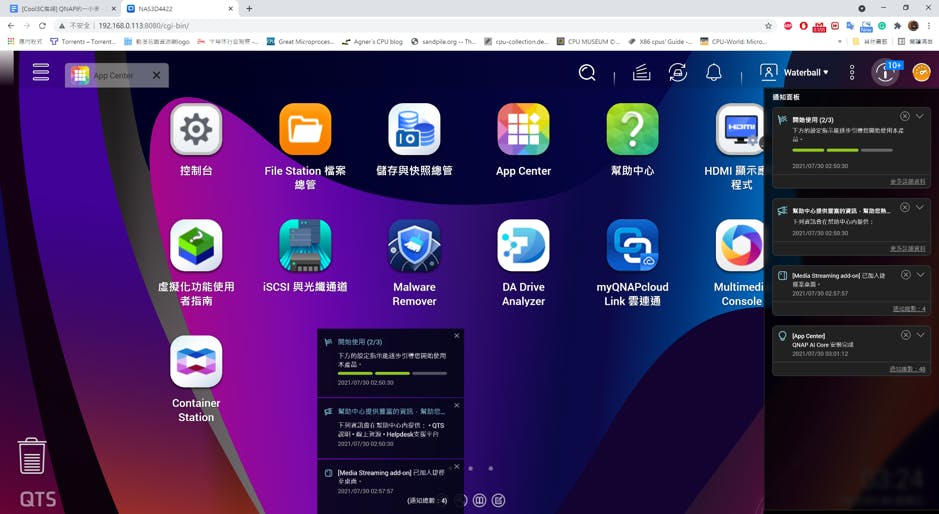Close the 開始使用 (2/3) popup toast
Screen dimensions: 939x514
[456, 336]
